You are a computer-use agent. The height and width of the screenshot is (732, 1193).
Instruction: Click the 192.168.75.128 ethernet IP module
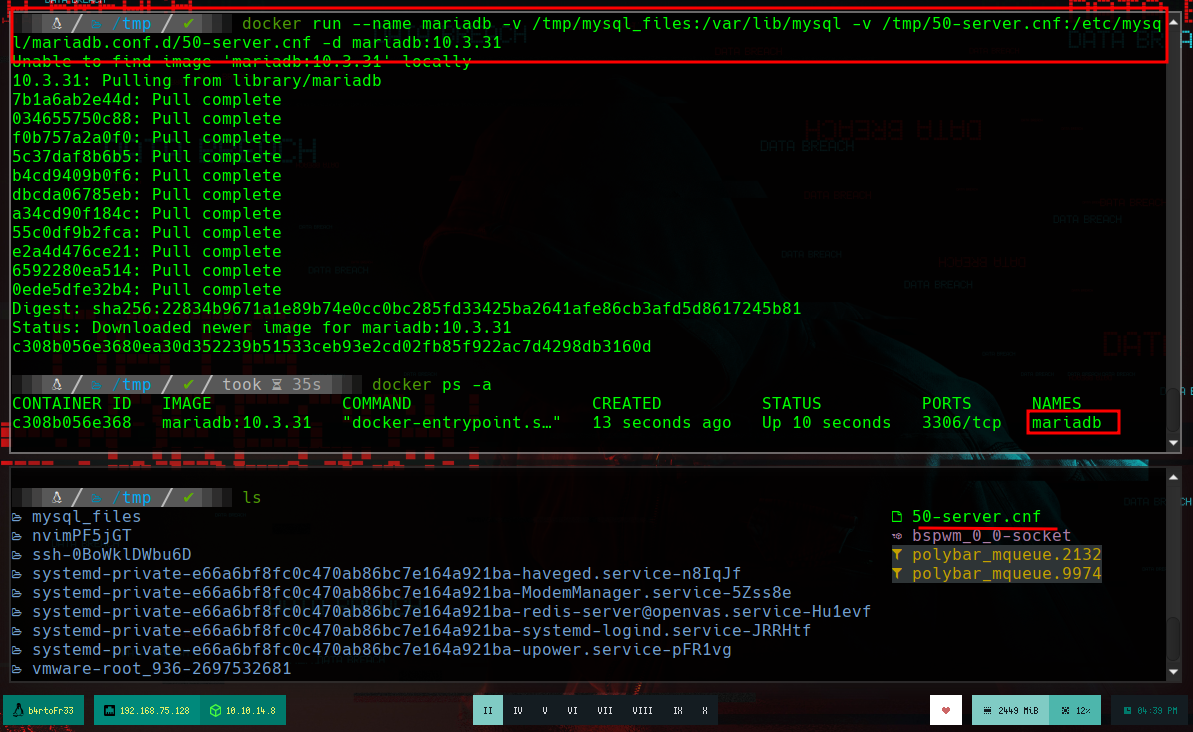pyautogui.click(x=148, y=710)
